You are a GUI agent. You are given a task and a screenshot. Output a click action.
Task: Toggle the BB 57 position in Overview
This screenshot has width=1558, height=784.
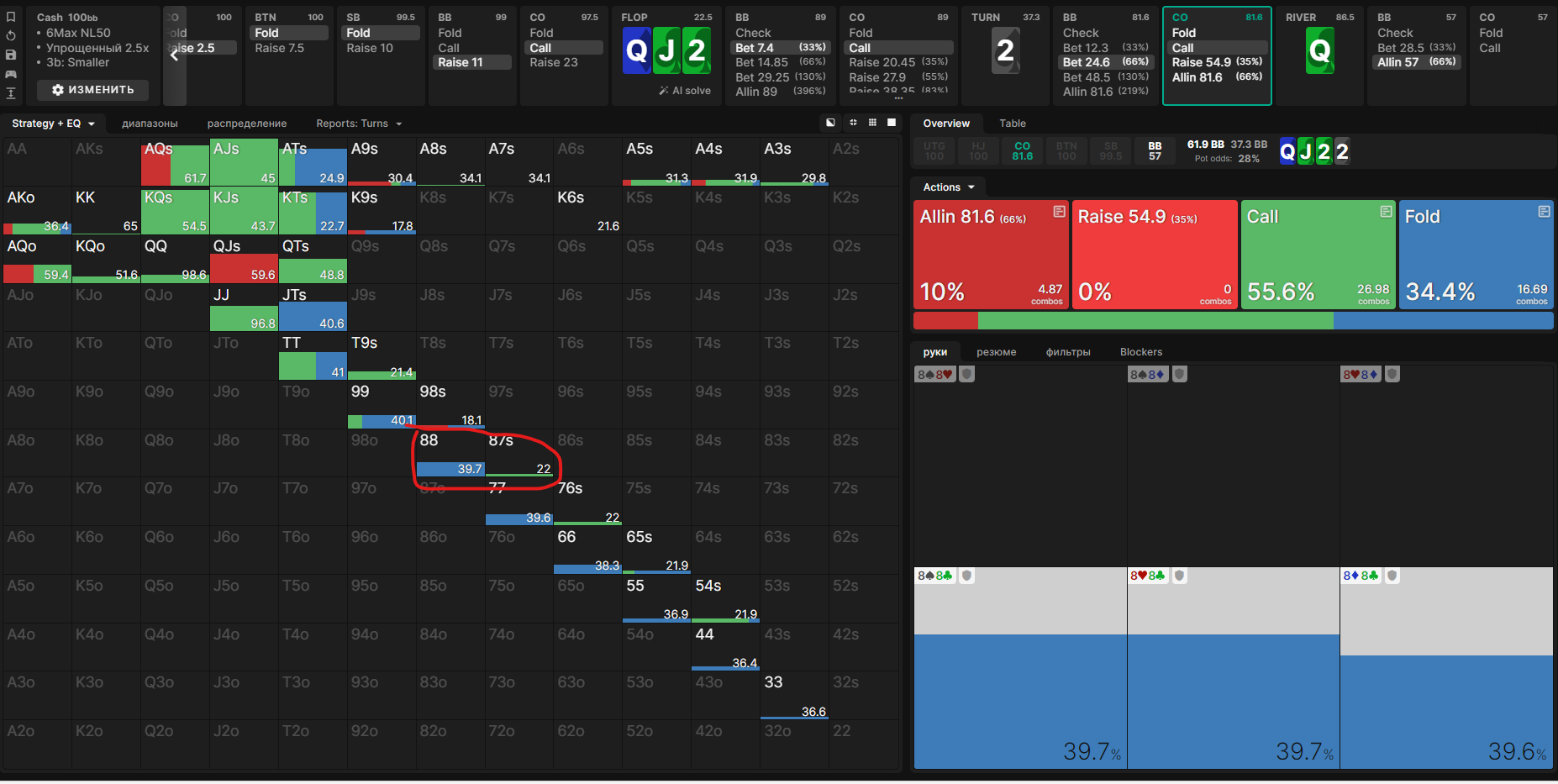coord(1155,151)
